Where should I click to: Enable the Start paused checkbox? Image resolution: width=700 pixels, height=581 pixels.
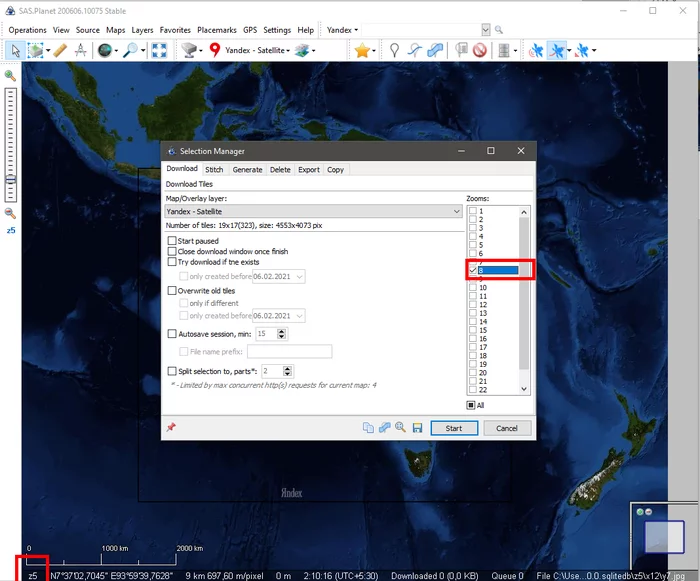click(x=172, y=241)
